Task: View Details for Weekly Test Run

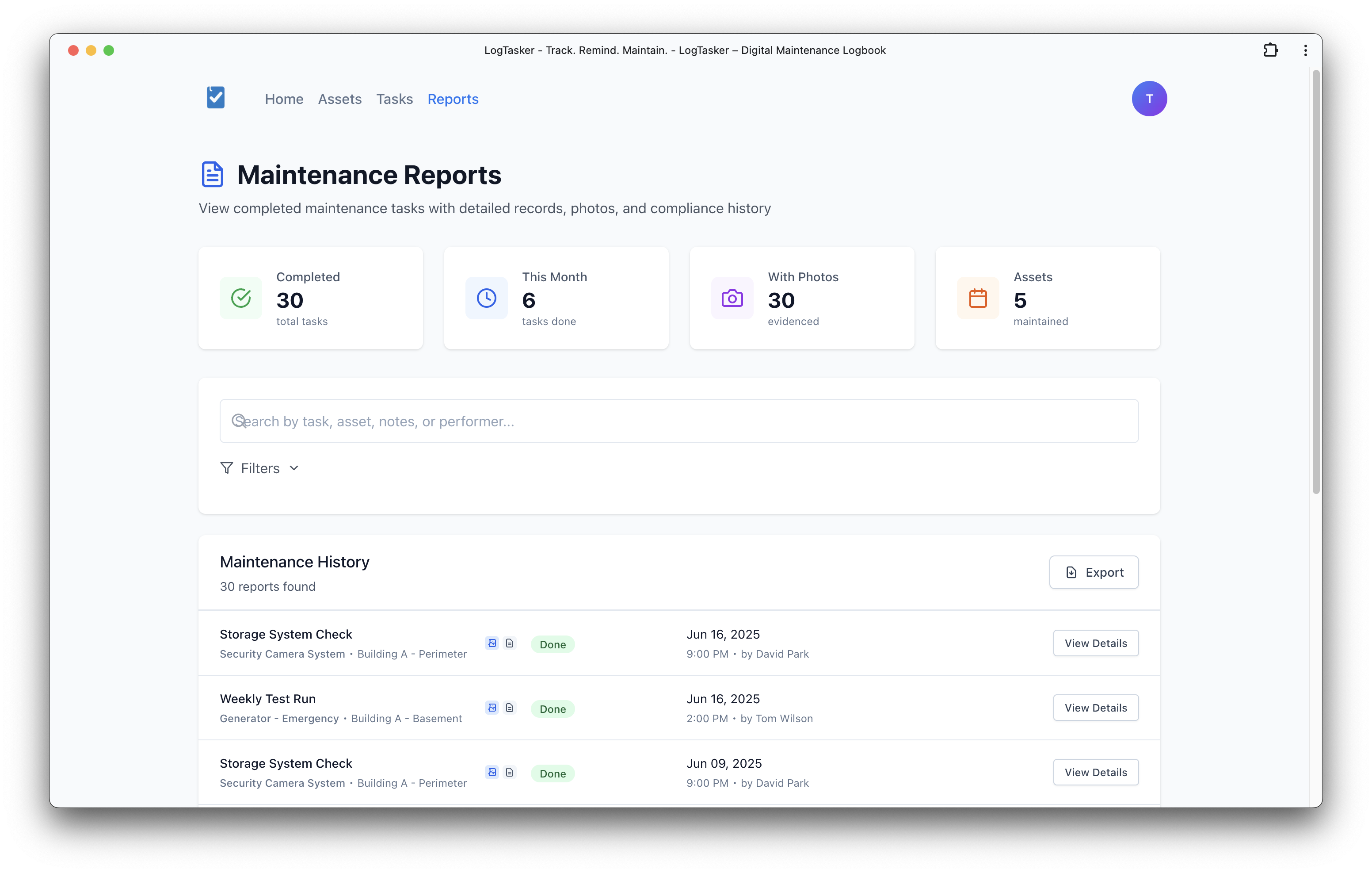Action: (x=1095, y=708)
